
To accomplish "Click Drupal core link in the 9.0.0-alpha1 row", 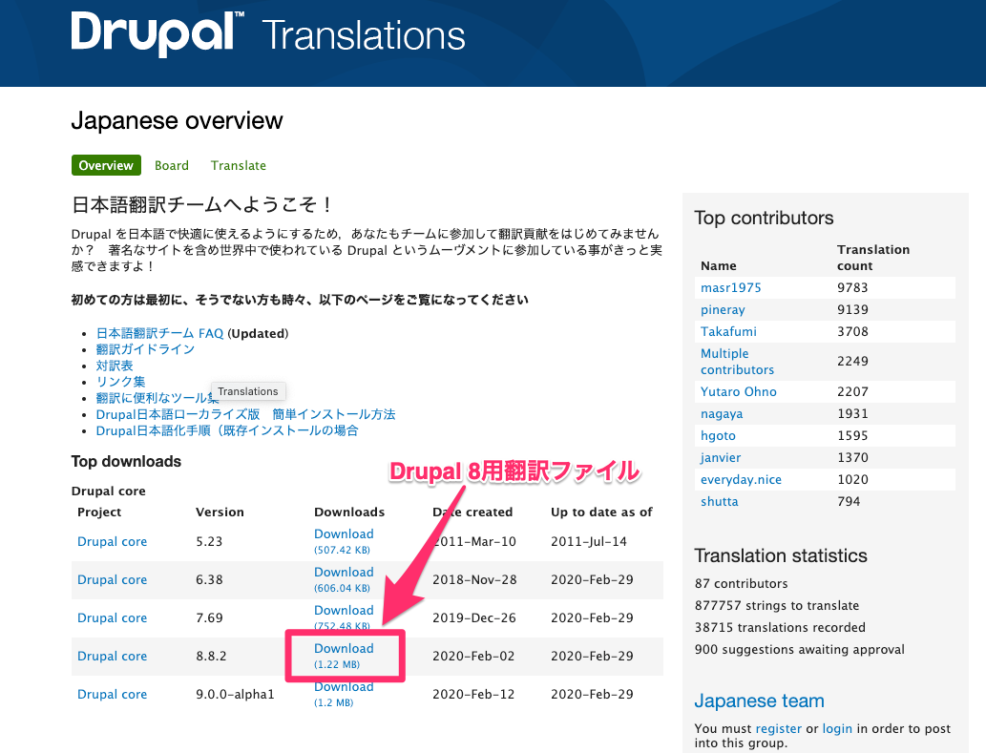I will 112,694.
